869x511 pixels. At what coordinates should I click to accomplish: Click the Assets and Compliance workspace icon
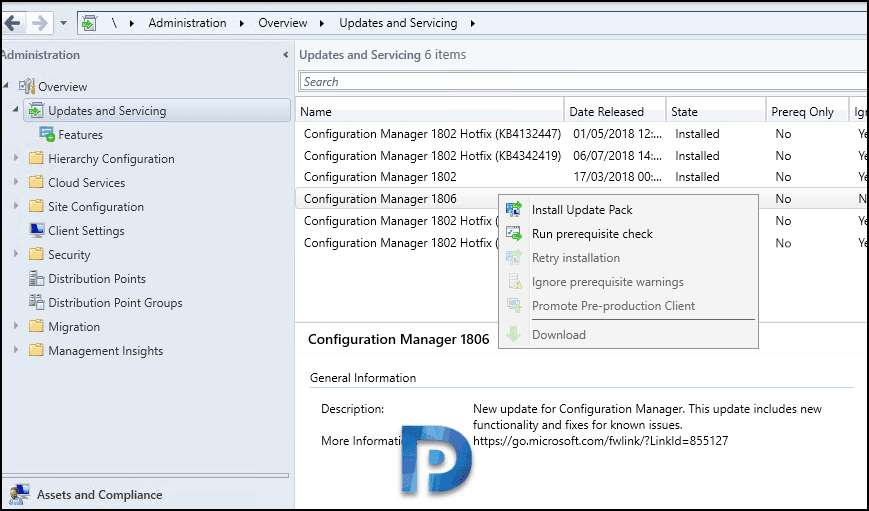coord(19,494)
